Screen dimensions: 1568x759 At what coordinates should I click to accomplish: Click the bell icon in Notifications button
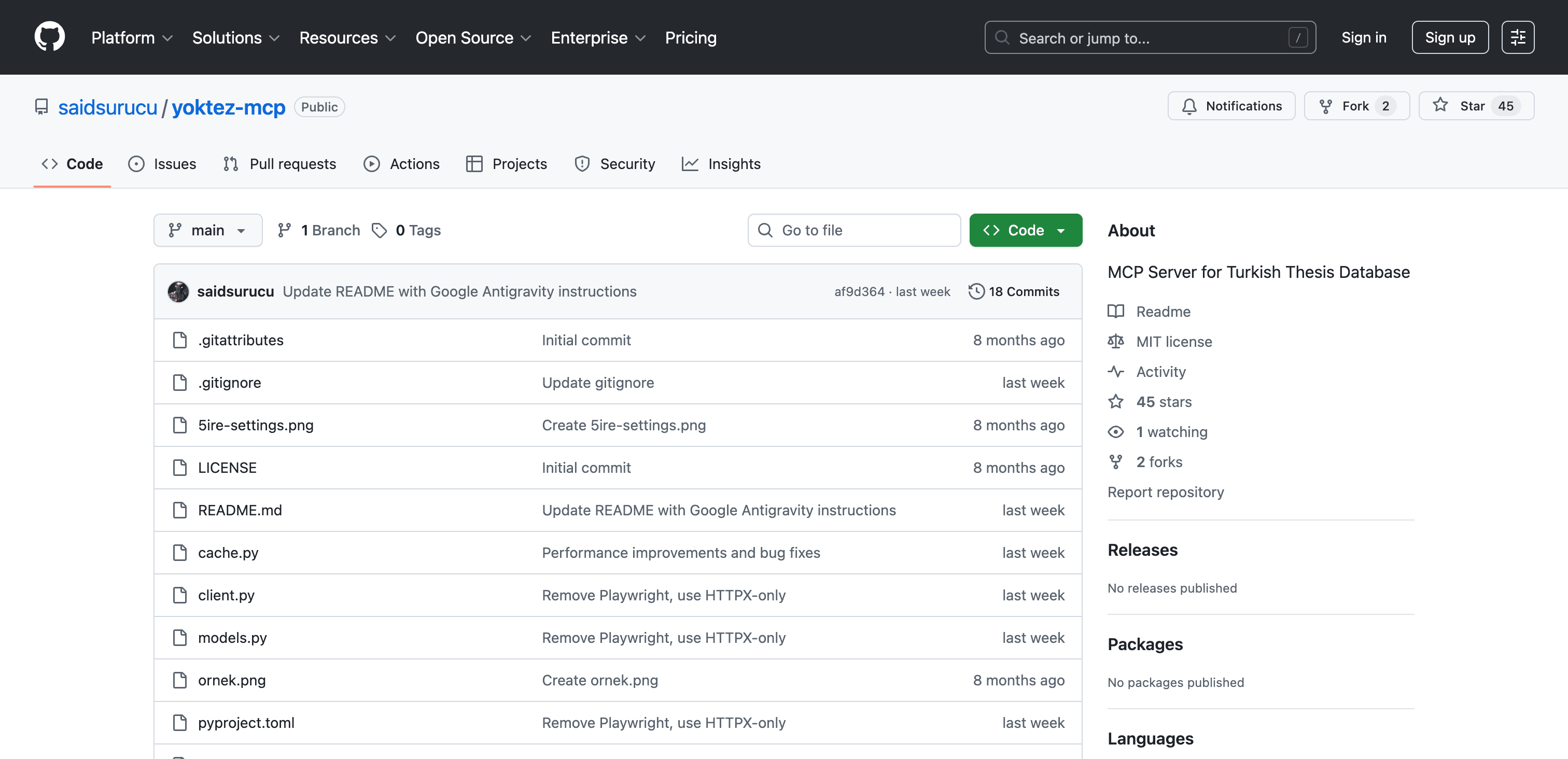tap(1189, 106)
